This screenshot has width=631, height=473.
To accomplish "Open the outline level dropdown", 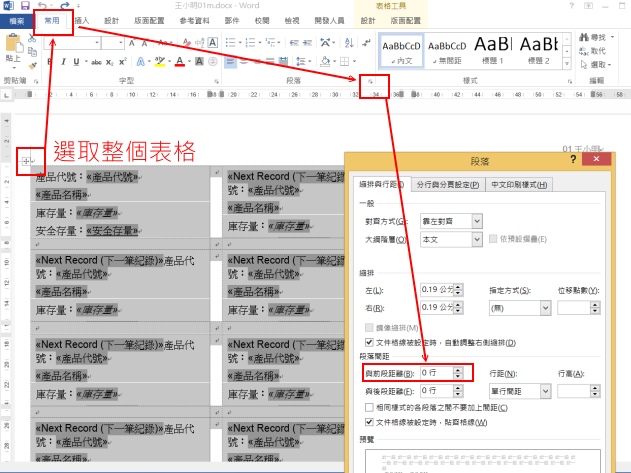I will point(477,240).
